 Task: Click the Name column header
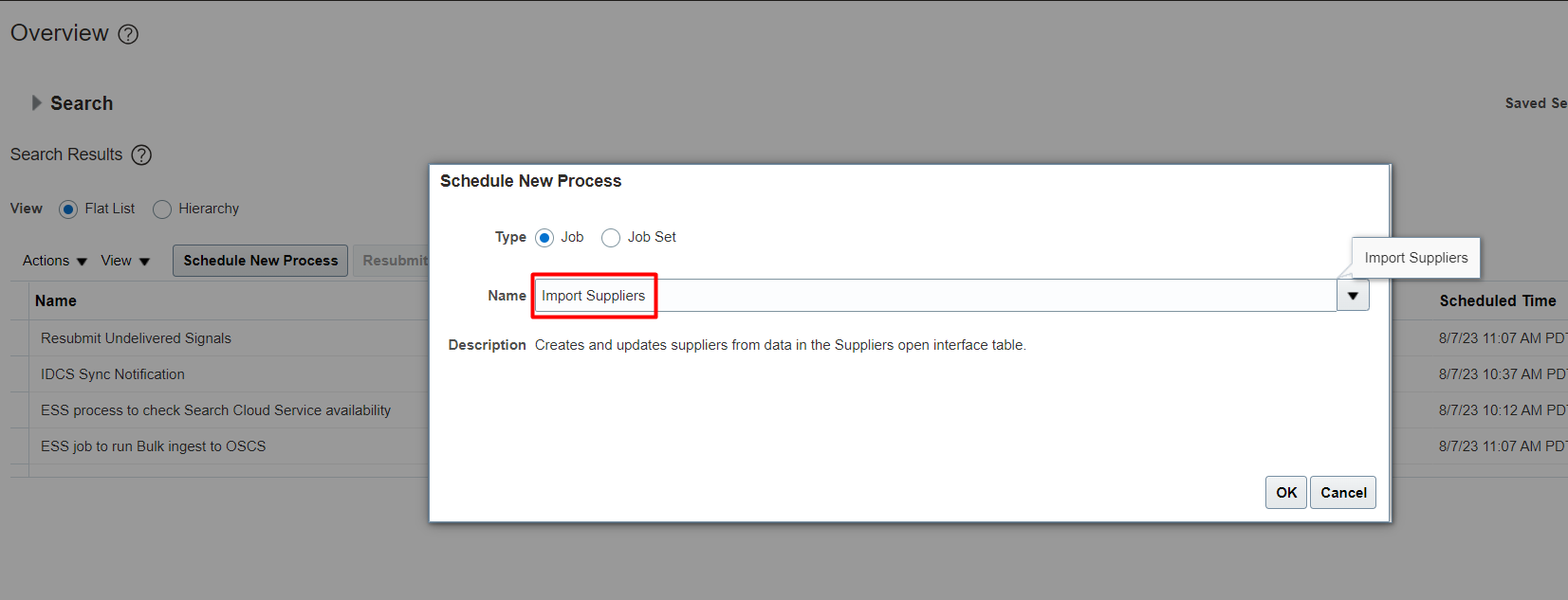(x=55, y=300)
